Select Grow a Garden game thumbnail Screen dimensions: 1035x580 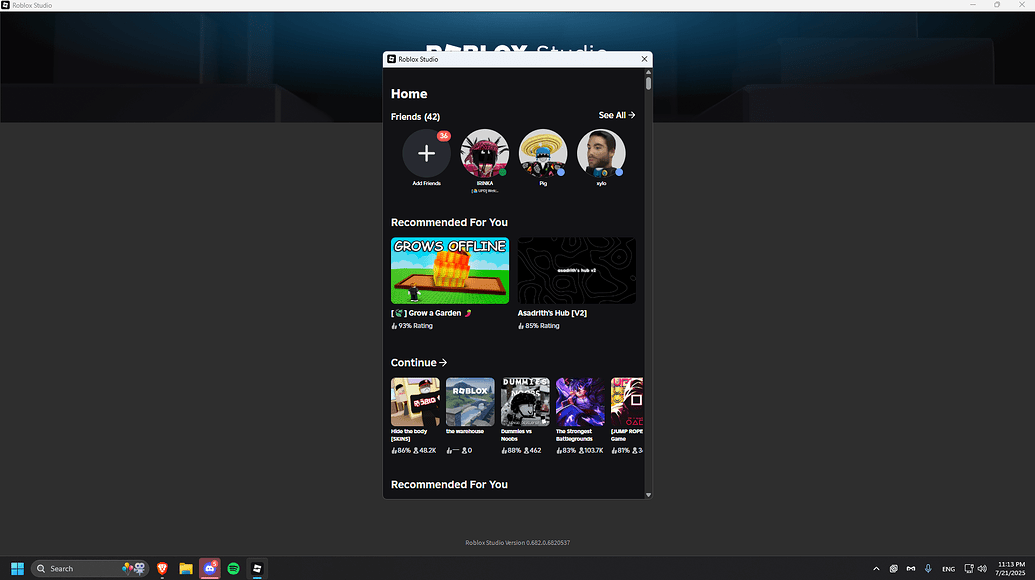[450, 271]
